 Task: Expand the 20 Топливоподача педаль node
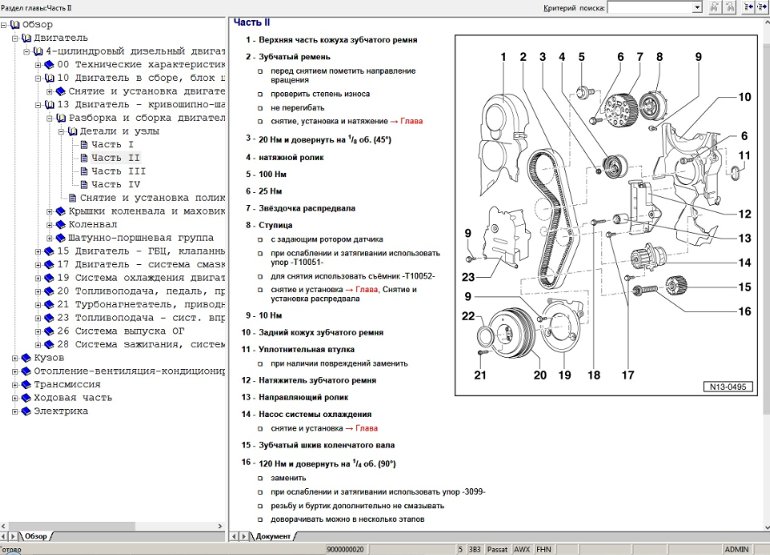point(38,292)
